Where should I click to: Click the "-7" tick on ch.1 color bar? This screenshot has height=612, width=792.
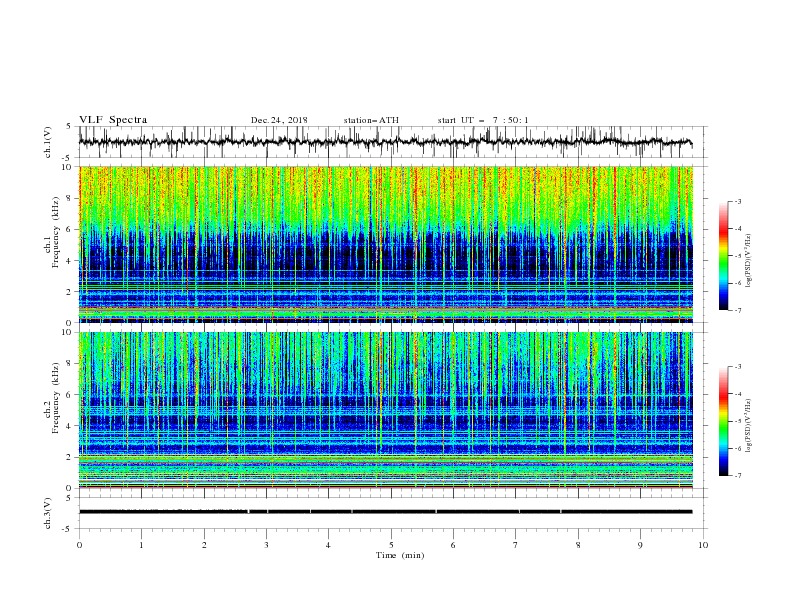tap(737, 310)
